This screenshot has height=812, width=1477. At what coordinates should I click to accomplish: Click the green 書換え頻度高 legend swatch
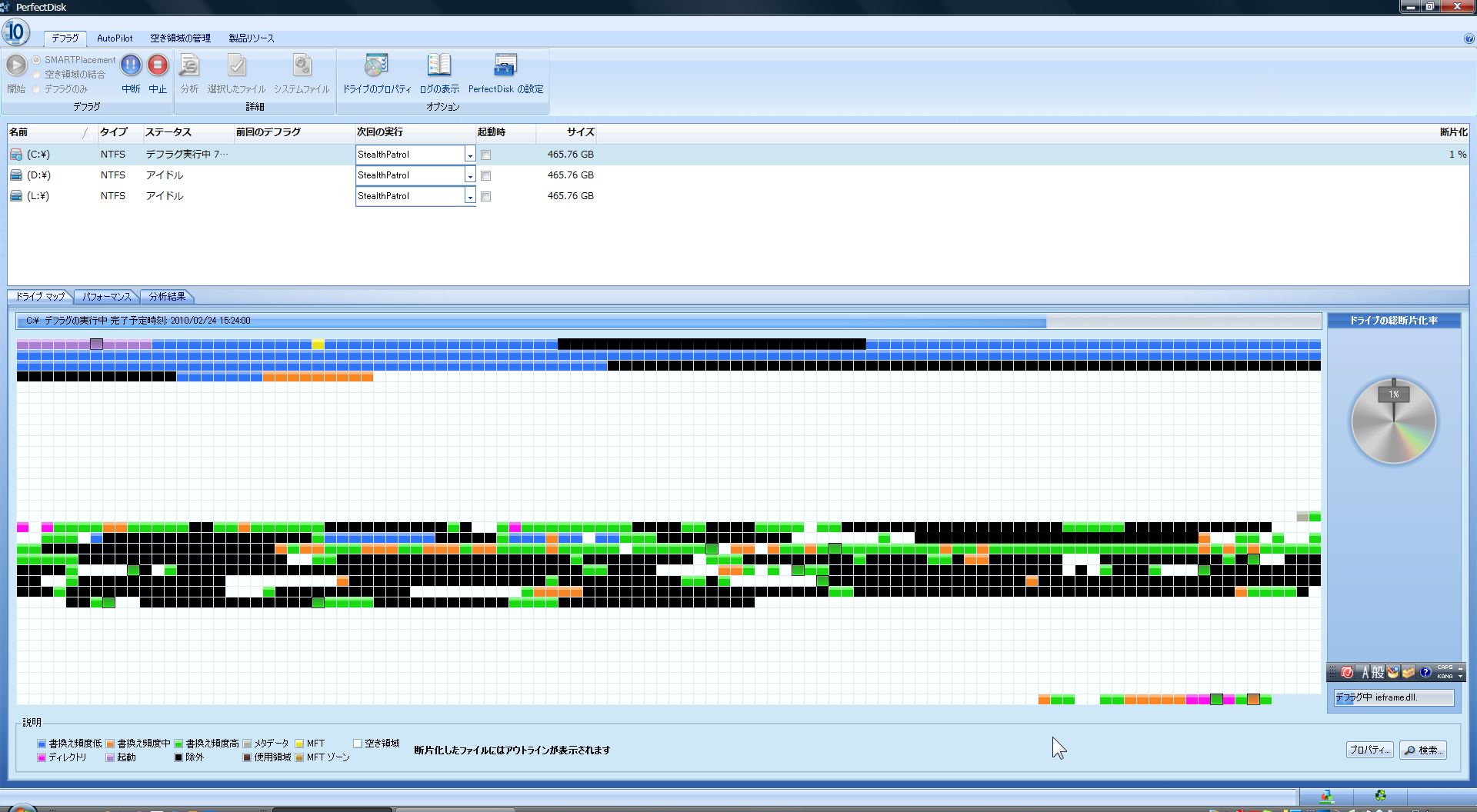178,744
